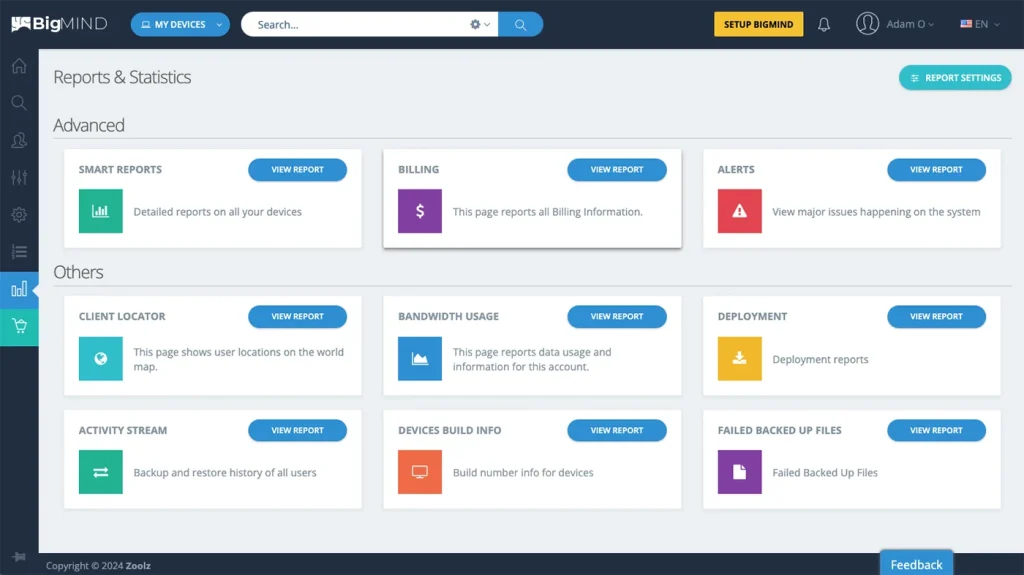
Task: Open Report Settings
Action: coord(955,78)
